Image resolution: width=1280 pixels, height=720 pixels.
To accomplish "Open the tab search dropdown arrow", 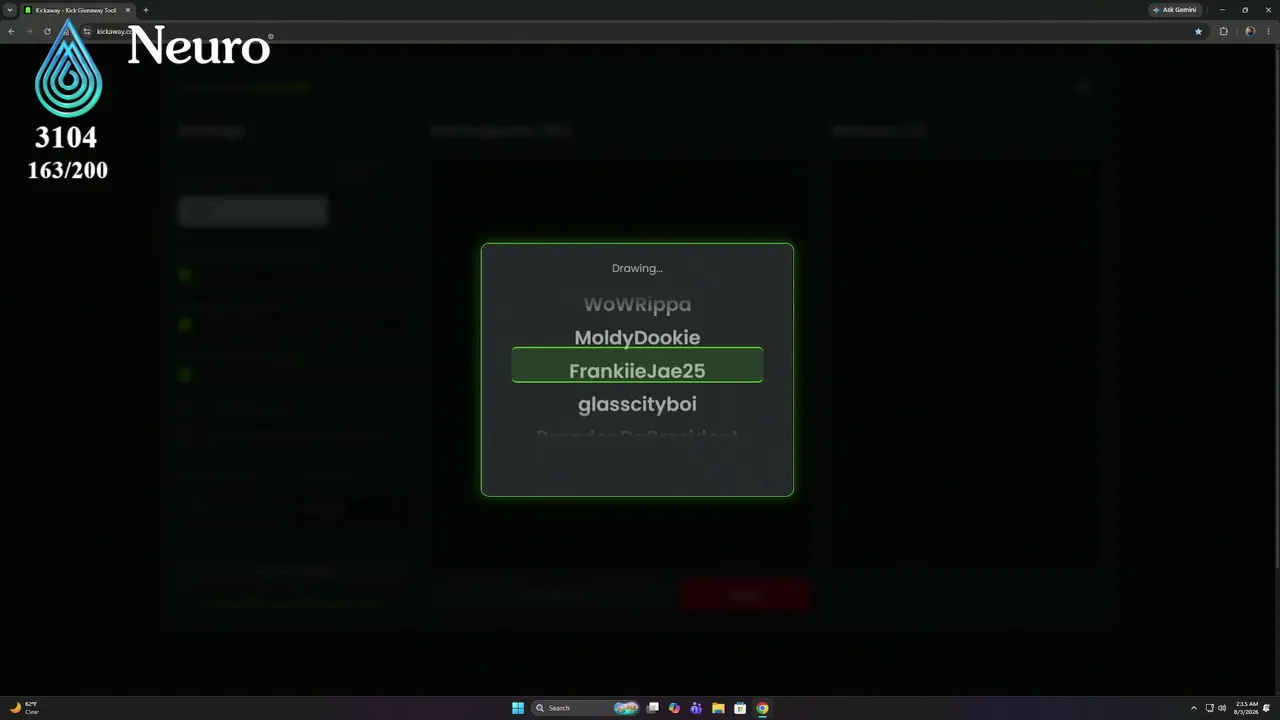I will pos(10,10).
